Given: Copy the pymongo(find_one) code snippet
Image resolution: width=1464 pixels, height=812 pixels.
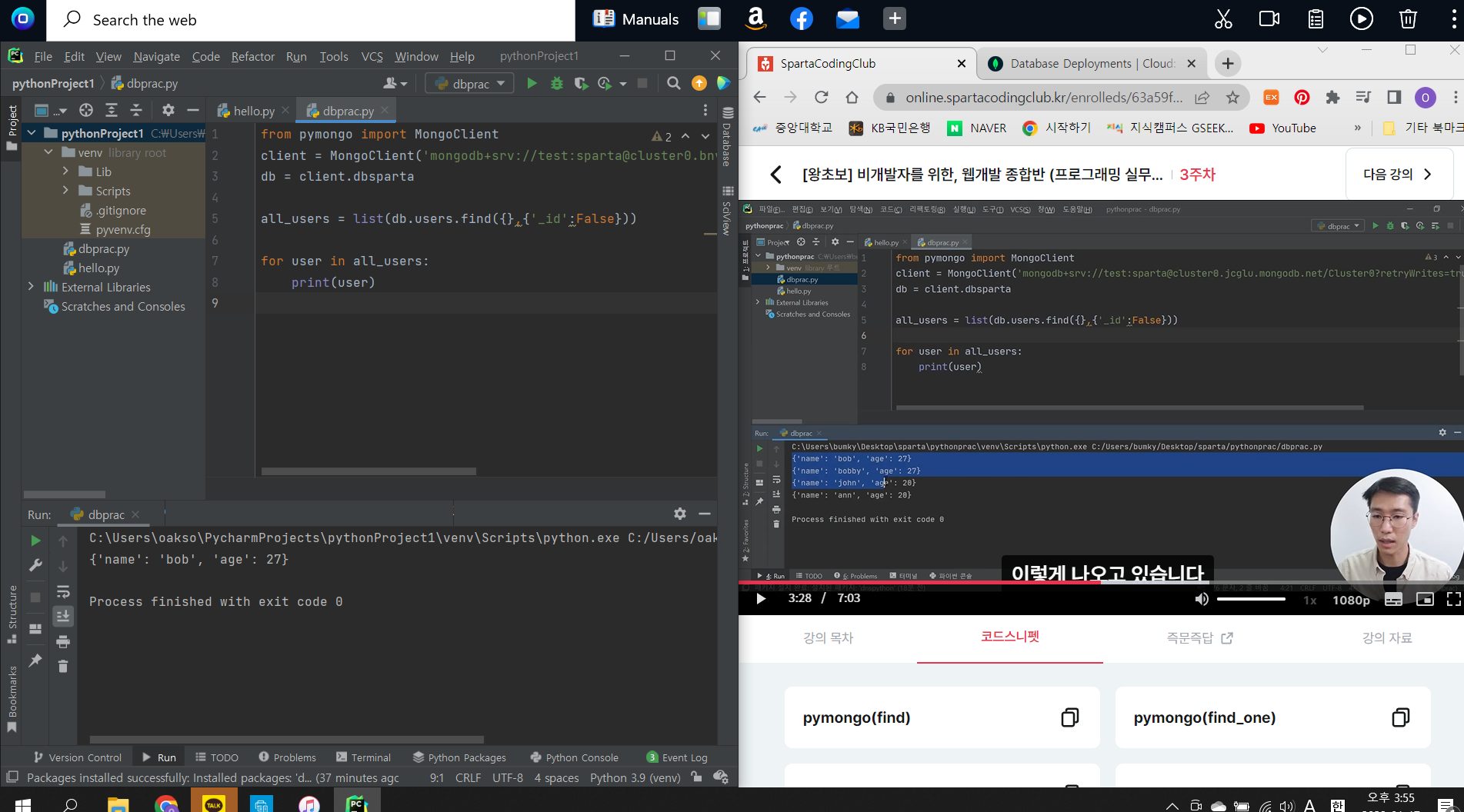Looking at the screenshot, I should [1401, 717].
